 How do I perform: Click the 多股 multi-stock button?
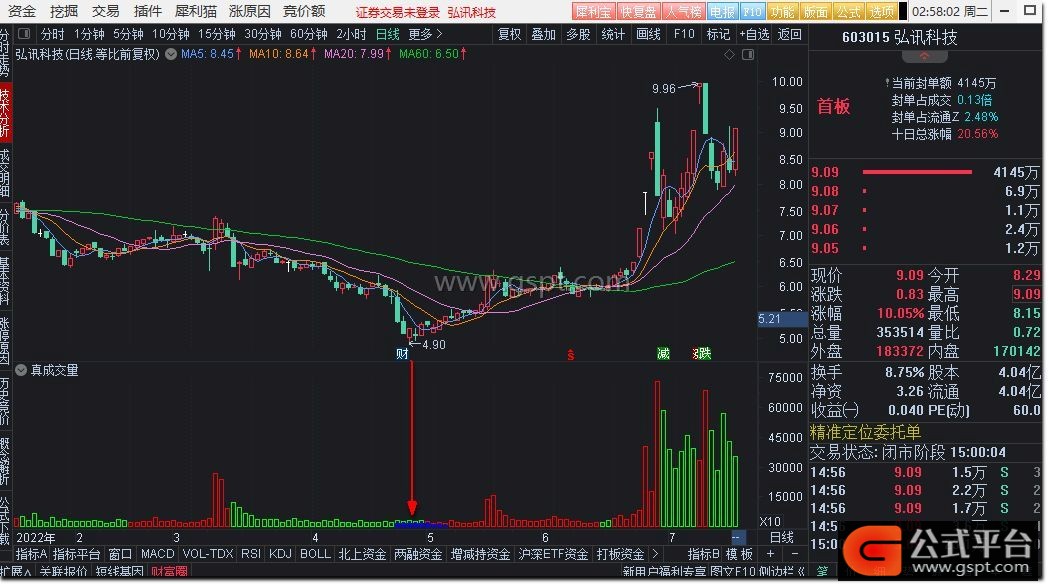[x=578, y=33]
